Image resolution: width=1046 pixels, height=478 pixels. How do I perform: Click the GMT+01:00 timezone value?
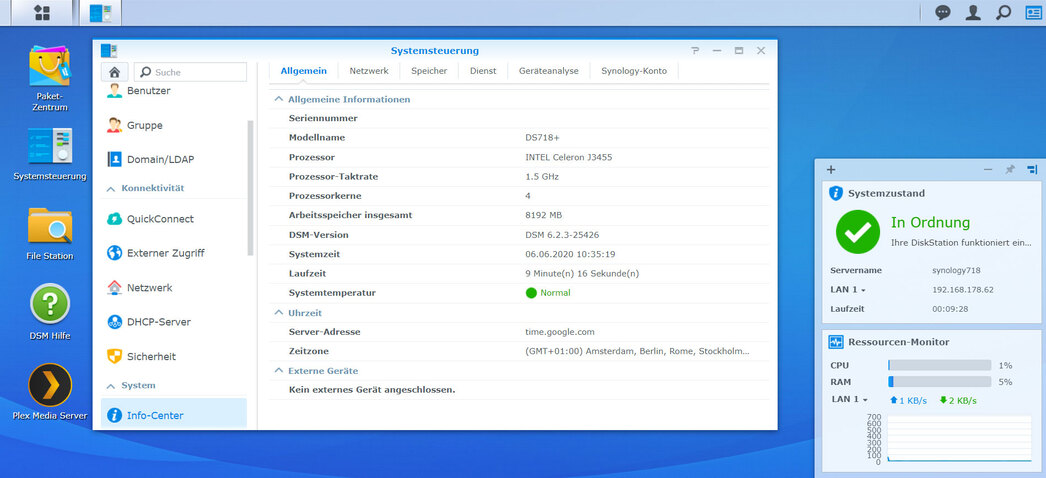coord(637,351)
